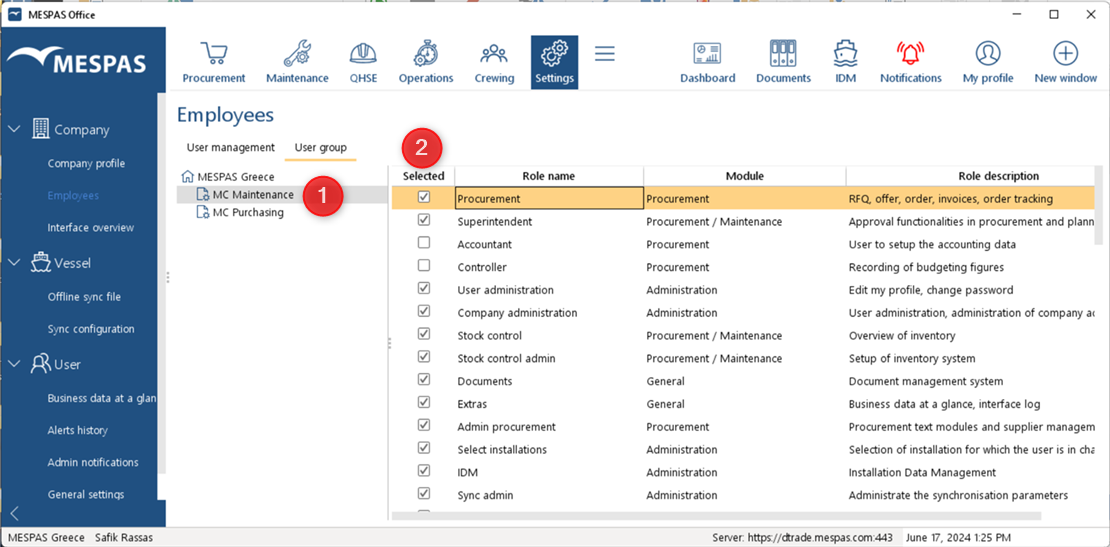Open Company profile page
The image size is (1110, 547).
point(86,163)
